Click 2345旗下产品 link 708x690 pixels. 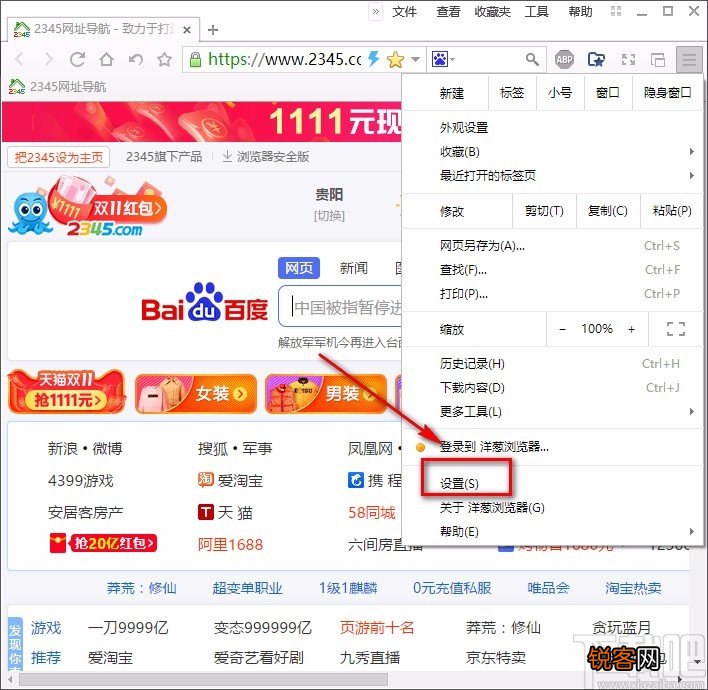[164, 157]
